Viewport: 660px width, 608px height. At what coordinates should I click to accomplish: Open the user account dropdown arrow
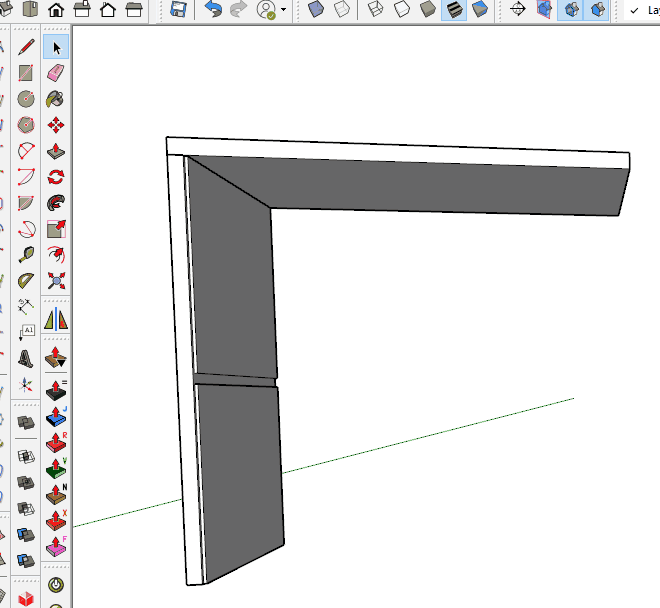coord(284,10)
